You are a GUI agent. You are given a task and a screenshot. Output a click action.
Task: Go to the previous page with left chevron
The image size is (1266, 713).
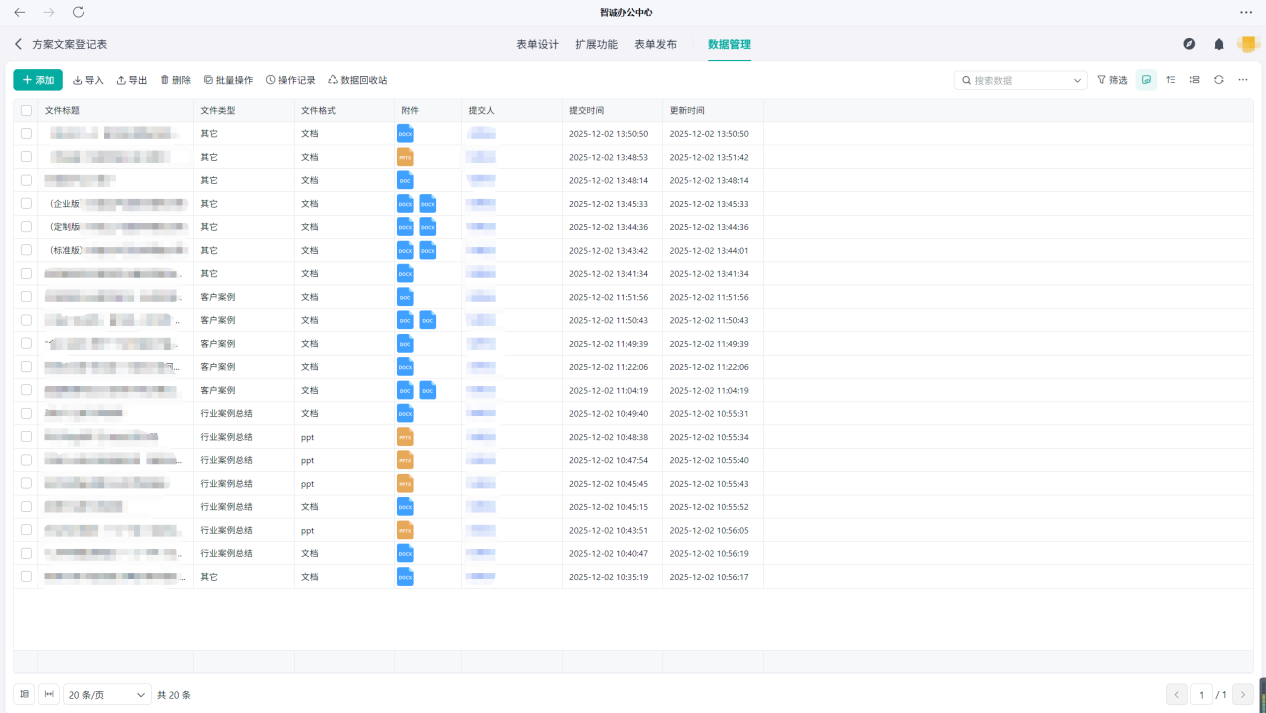click(1177, 694)
